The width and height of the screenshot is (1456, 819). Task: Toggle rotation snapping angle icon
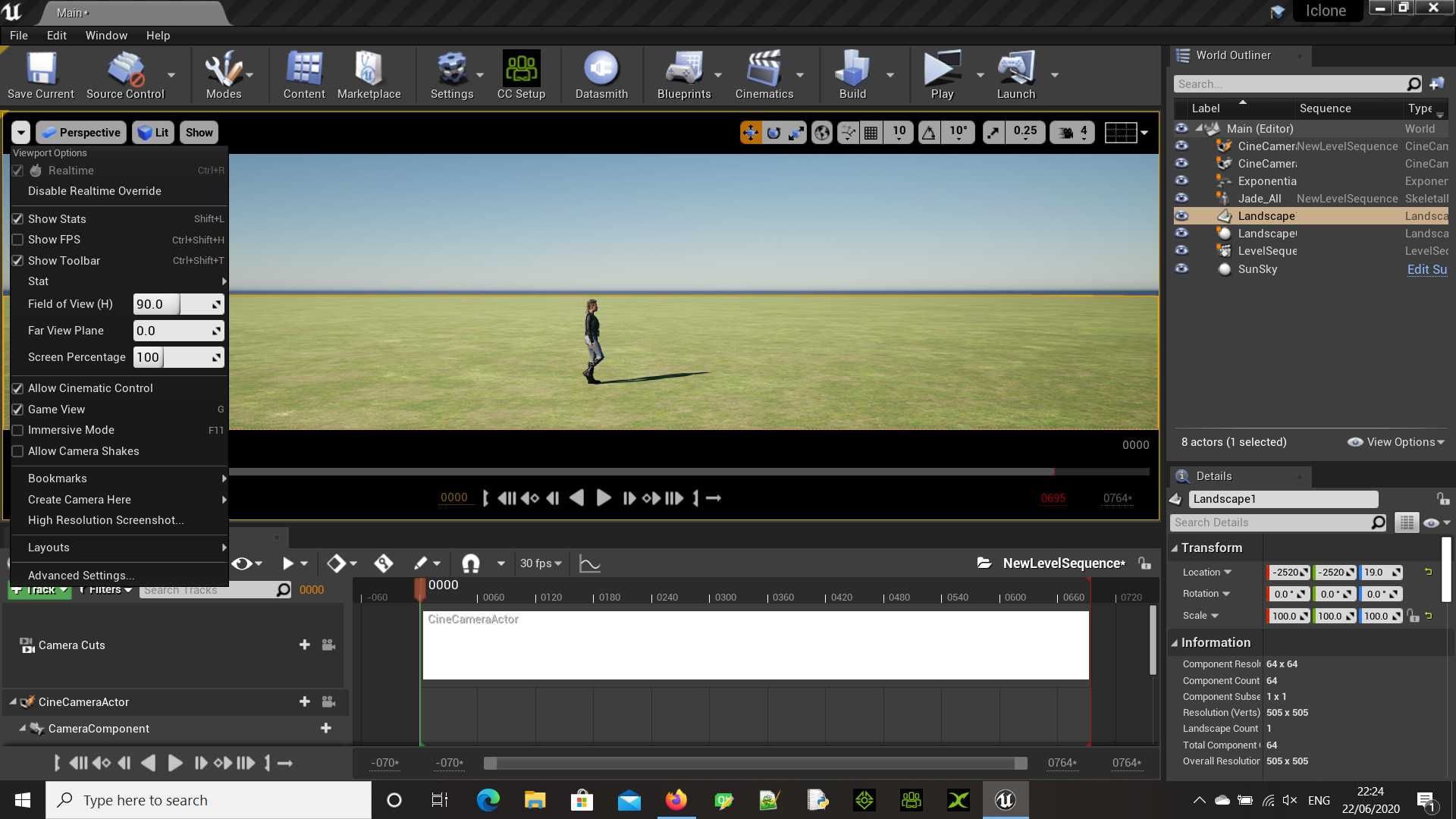[929, 133]
